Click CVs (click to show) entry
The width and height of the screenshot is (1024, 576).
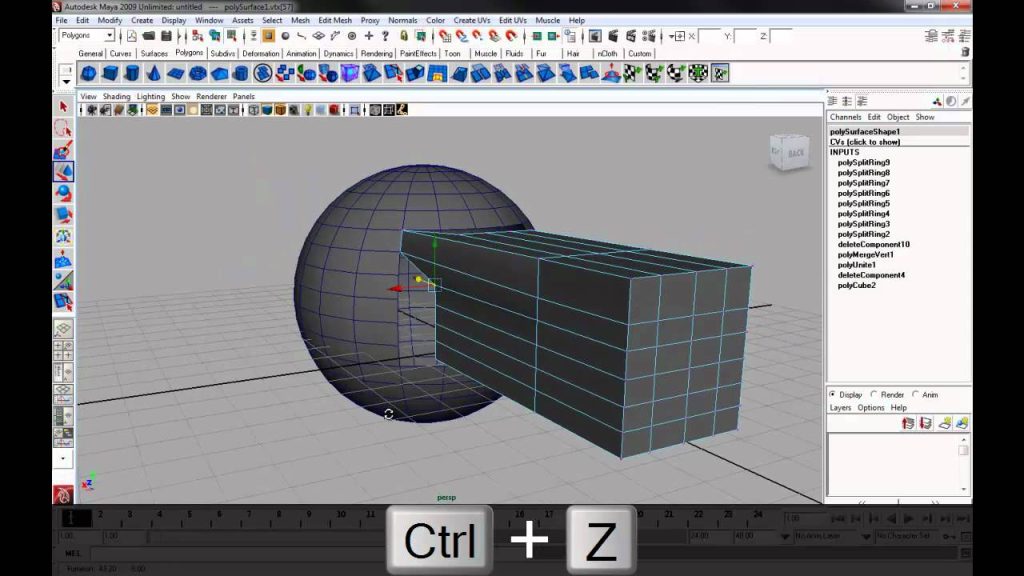point(865,142)
